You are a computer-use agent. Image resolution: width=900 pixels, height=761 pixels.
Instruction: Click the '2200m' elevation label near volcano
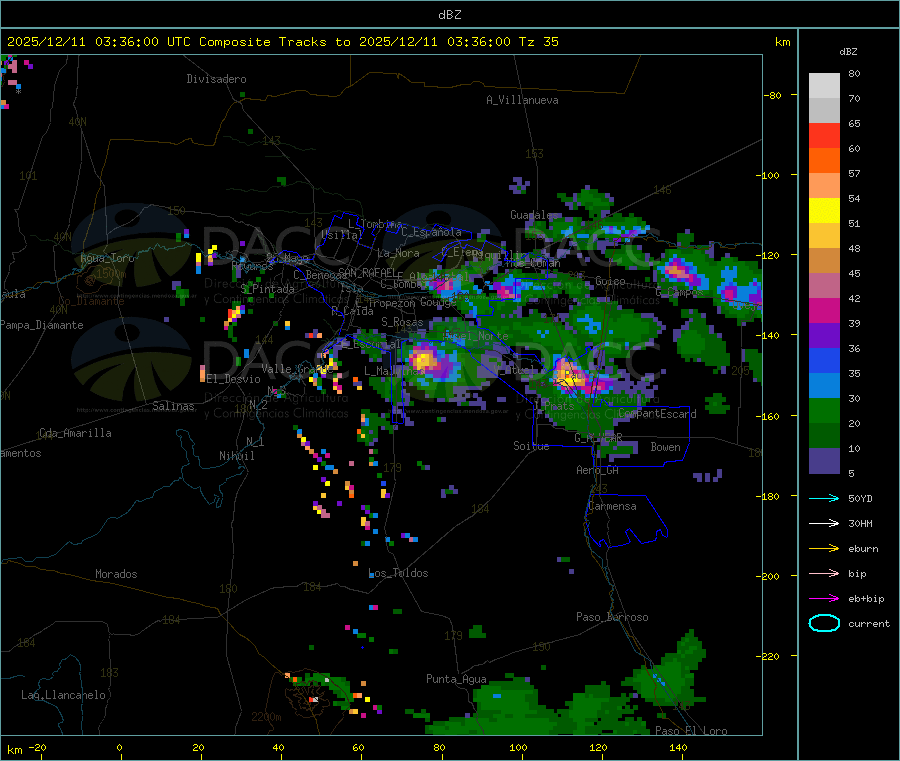[266, 717]
